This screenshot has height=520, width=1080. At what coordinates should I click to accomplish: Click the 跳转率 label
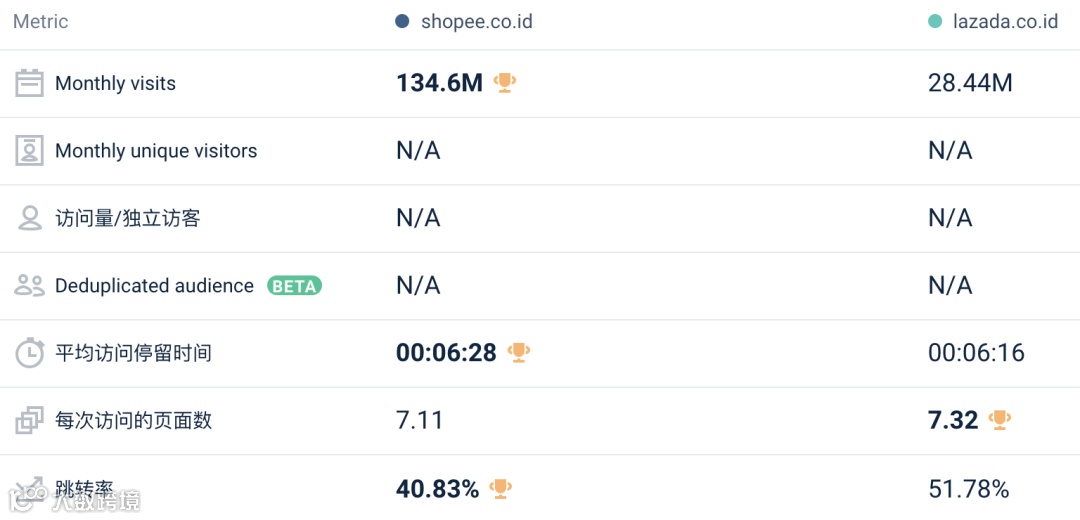coord(84,488)
